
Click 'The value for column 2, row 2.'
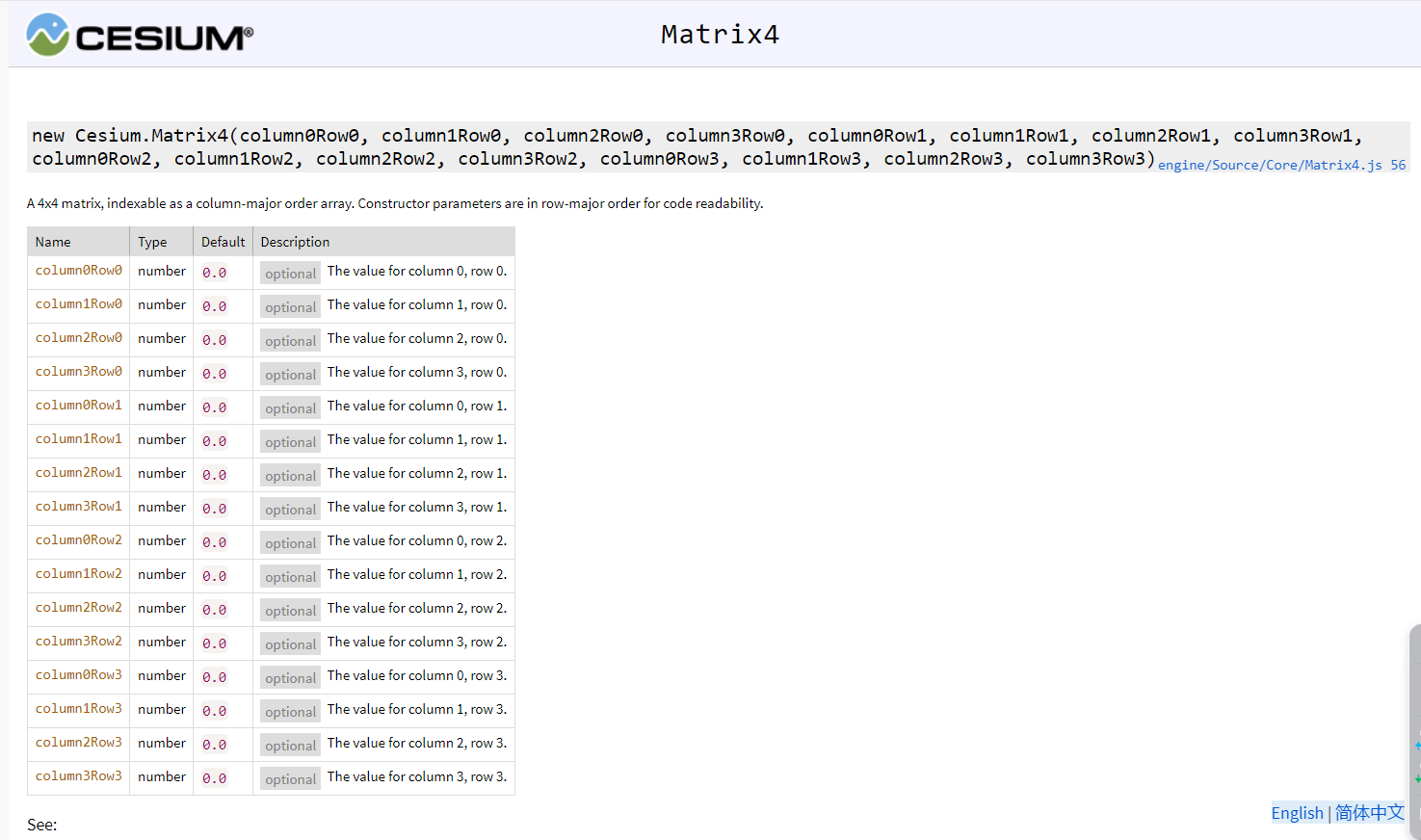click(x=417, y=608)
